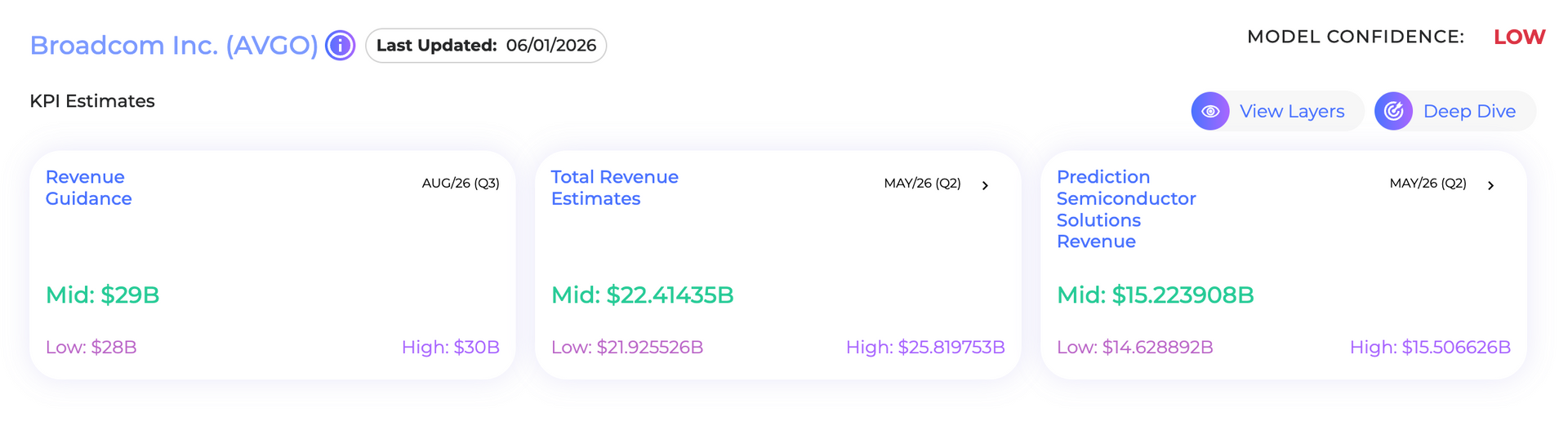Select the Low: $28B value
The width and height of the screenshot is (1568, 421).
(x=91, y=347)
